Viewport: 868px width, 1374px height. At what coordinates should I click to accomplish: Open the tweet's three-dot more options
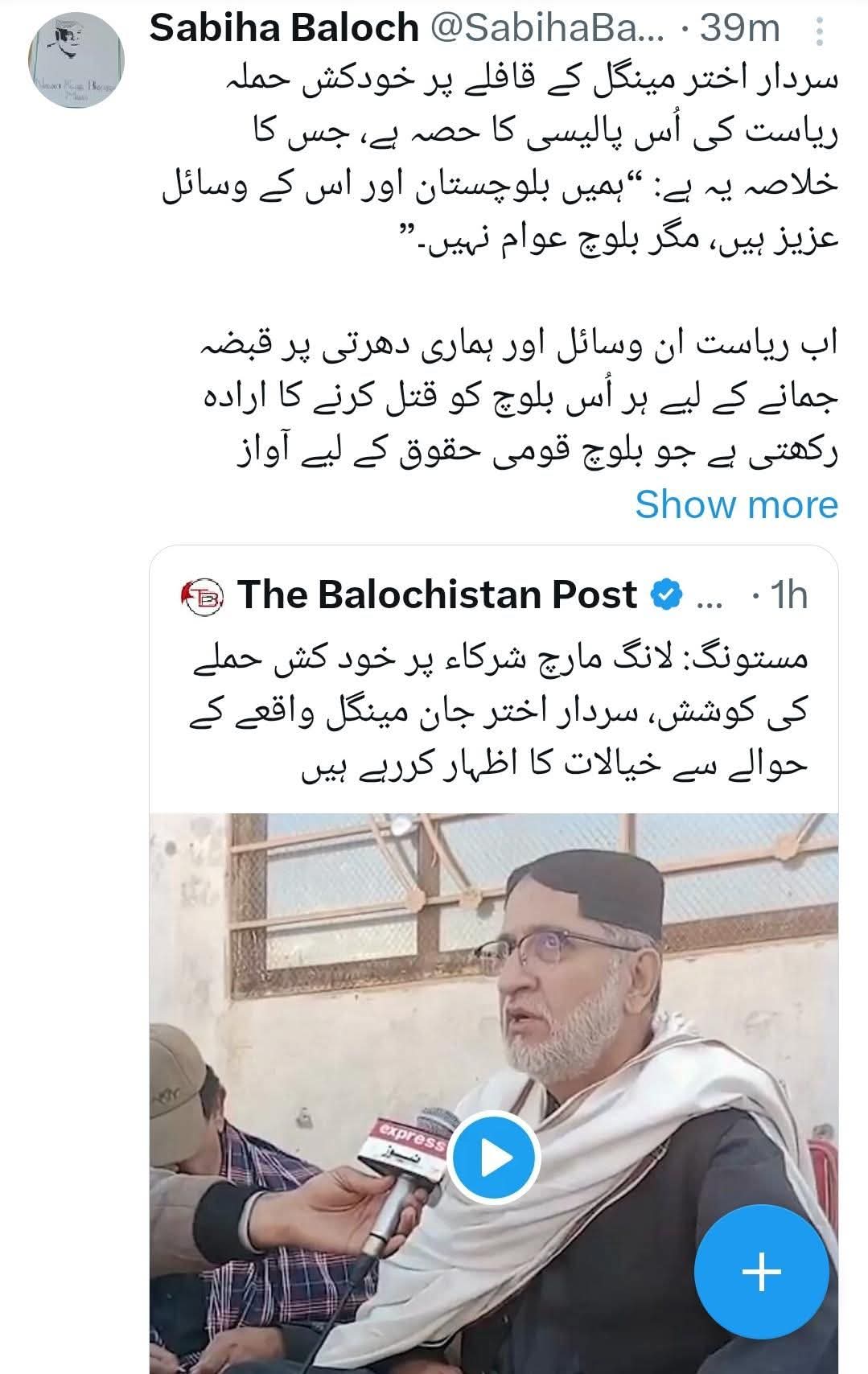(x=821, y=32)
